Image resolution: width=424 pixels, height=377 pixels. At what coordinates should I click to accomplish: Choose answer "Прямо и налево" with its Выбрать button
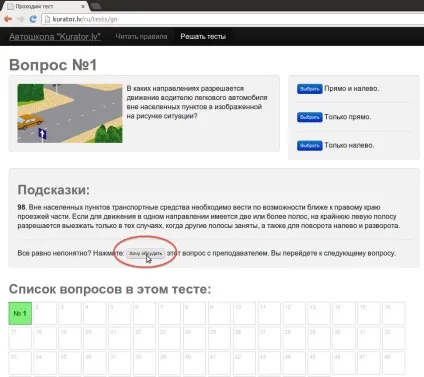click(310, 89)
